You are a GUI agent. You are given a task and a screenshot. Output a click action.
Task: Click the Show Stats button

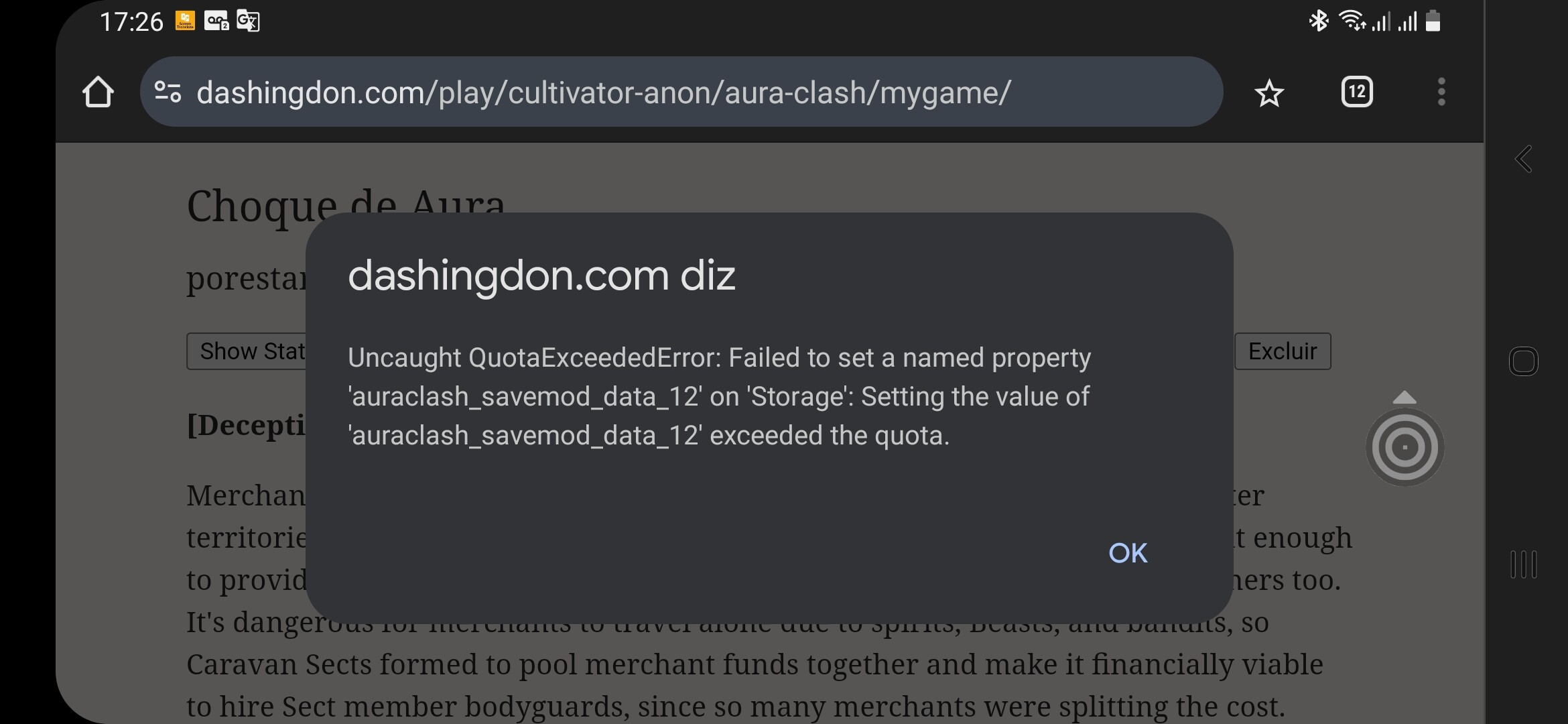coord(247,351)
